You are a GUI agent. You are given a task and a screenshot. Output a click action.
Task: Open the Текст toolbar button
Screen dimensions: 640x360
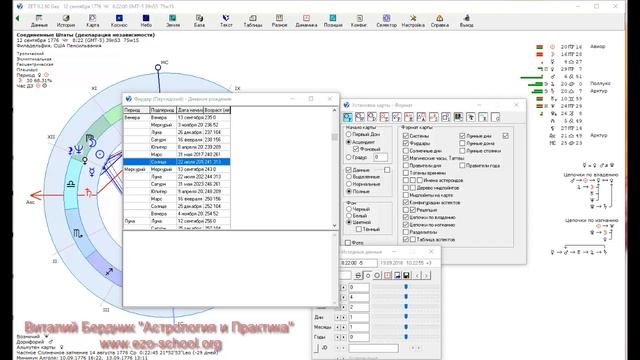point(226,21)
